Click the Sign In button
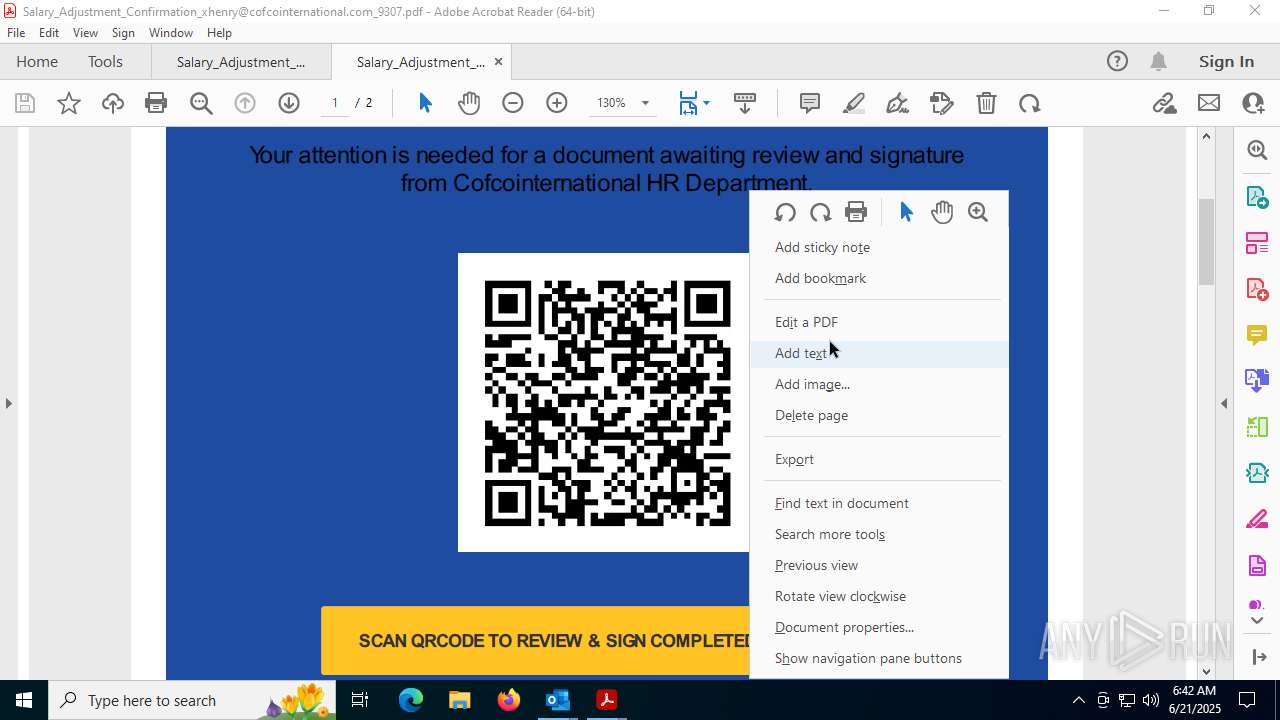 1226,61
